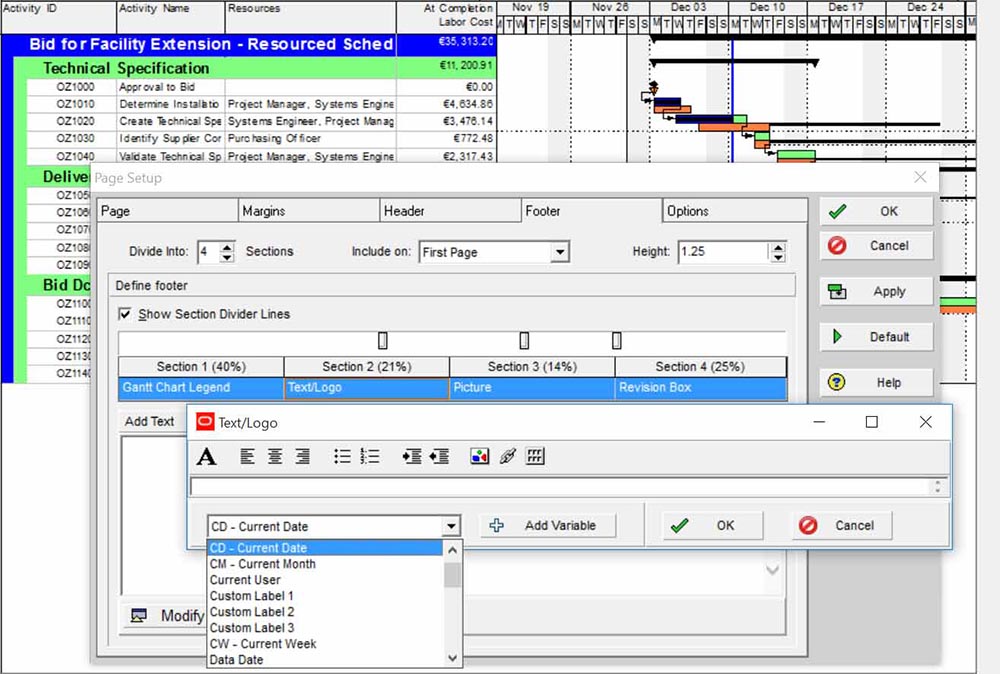Expand the CD - Current Date combo box
1000x674 pixels.
point(451,526)
